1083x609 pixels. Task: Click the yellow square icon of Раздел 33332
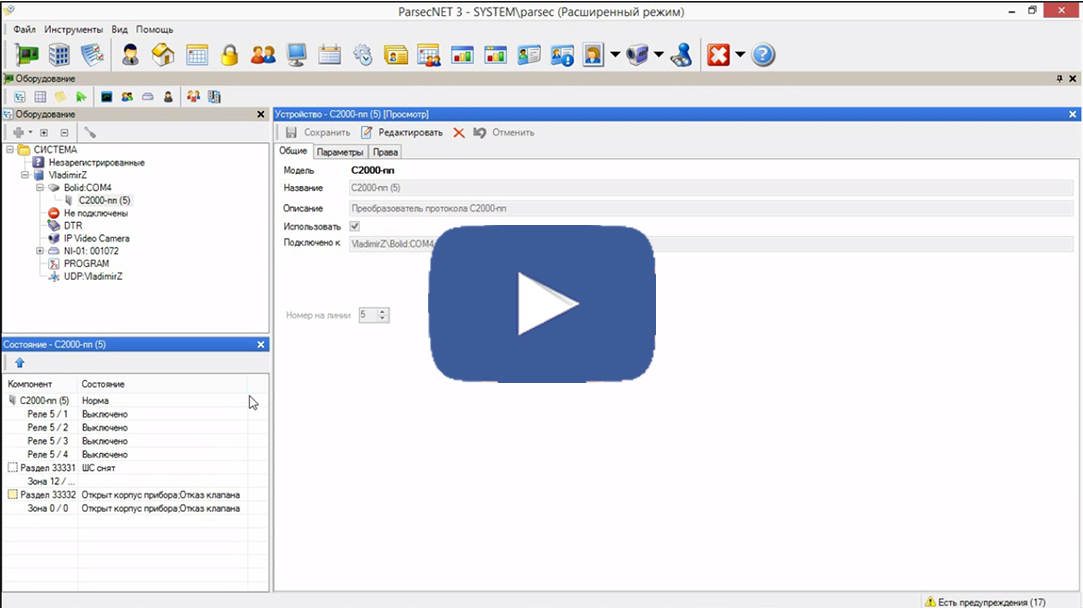pos(12,494)
